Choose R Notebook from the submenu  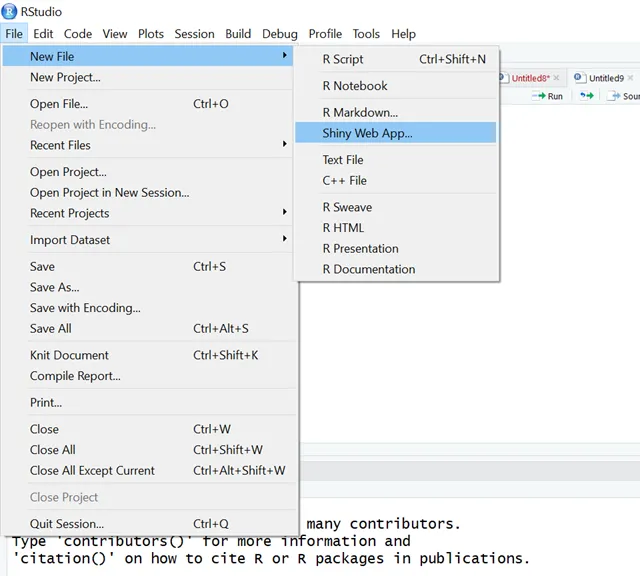click(396, 86)
